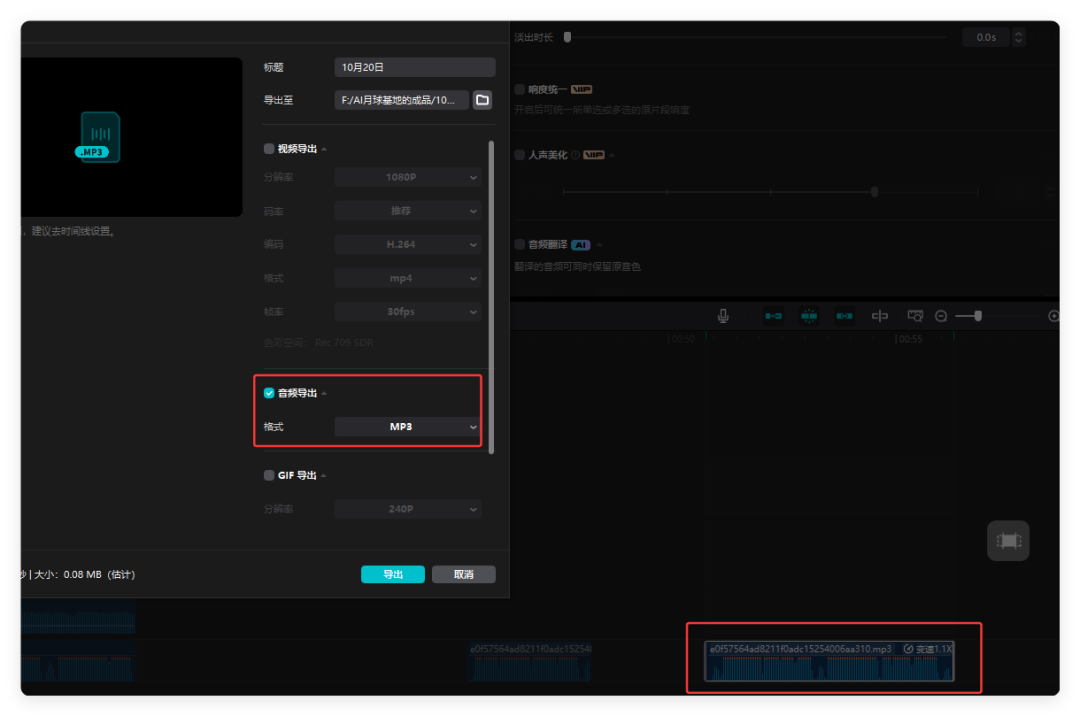The height and width of the screenshot is (716, 1080).
Task: Click the folder icon to browse export location
Action: pyautogui.click(x=482, y=100)
